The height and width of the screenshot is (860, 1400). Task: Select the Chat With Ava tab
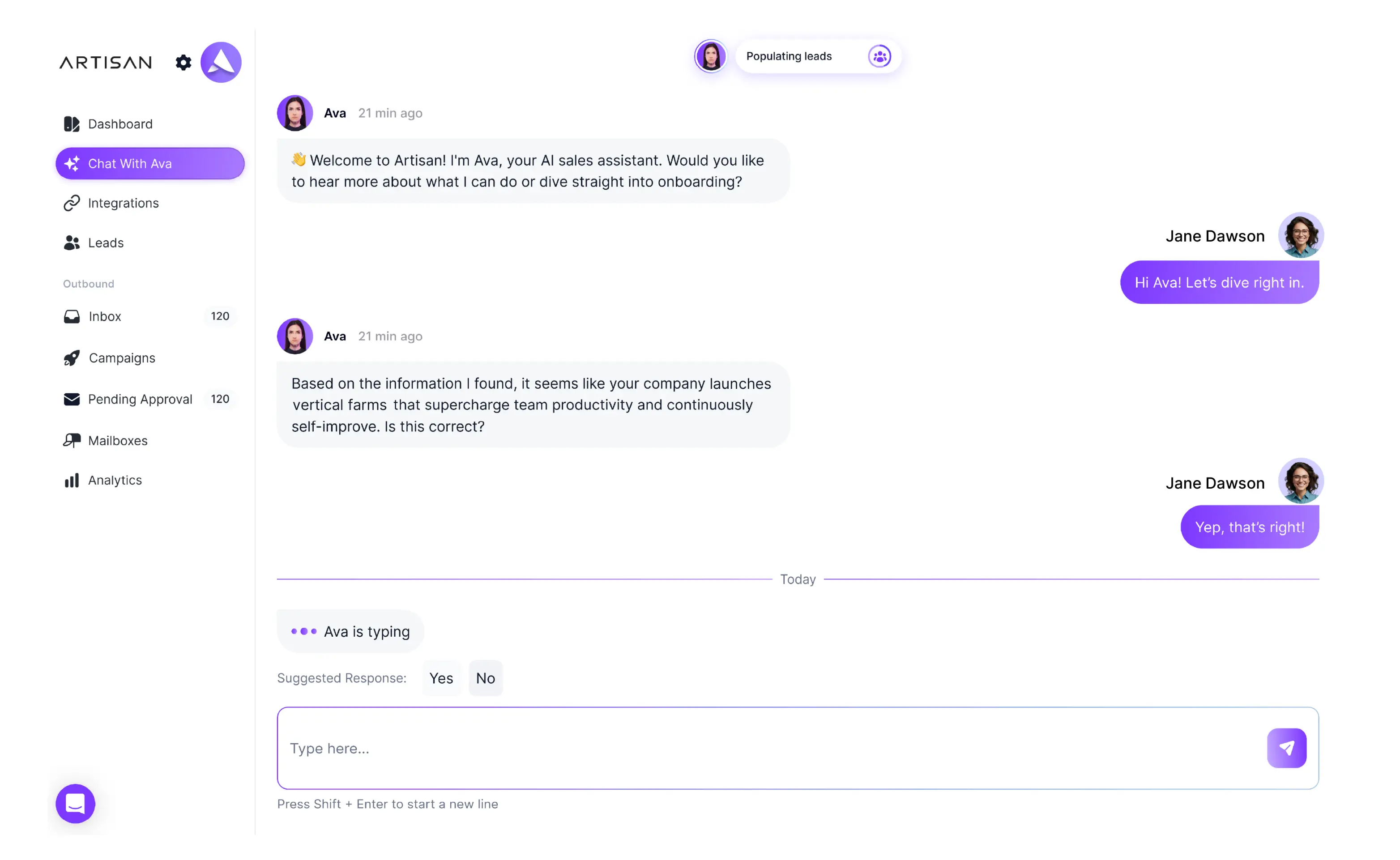pyautogui.click(x=149, y=164)
